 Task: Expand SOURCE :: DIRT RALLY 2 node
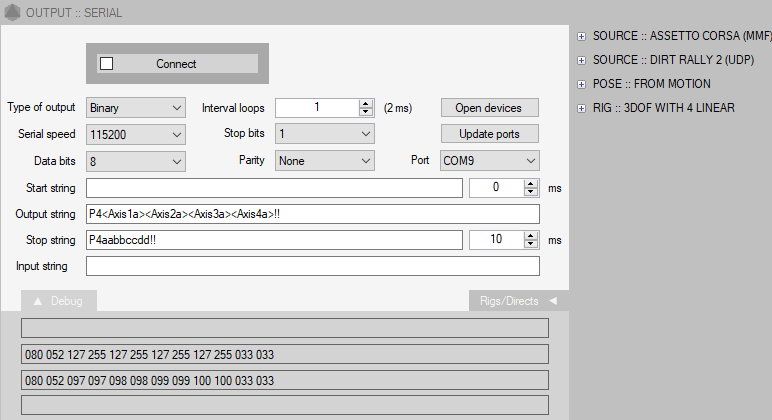(581, 60)
